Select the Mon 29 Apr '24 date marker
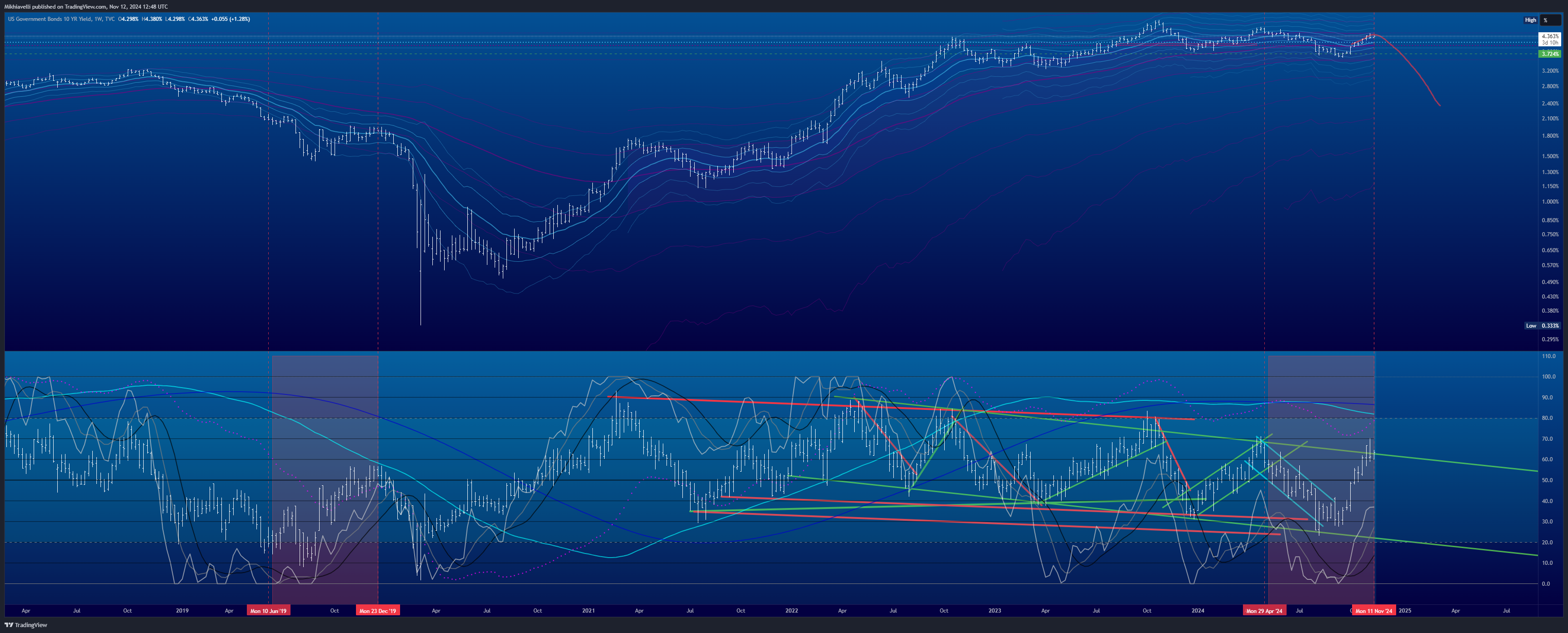This screenshot has width=1568, height=633. pos(1264,610)
